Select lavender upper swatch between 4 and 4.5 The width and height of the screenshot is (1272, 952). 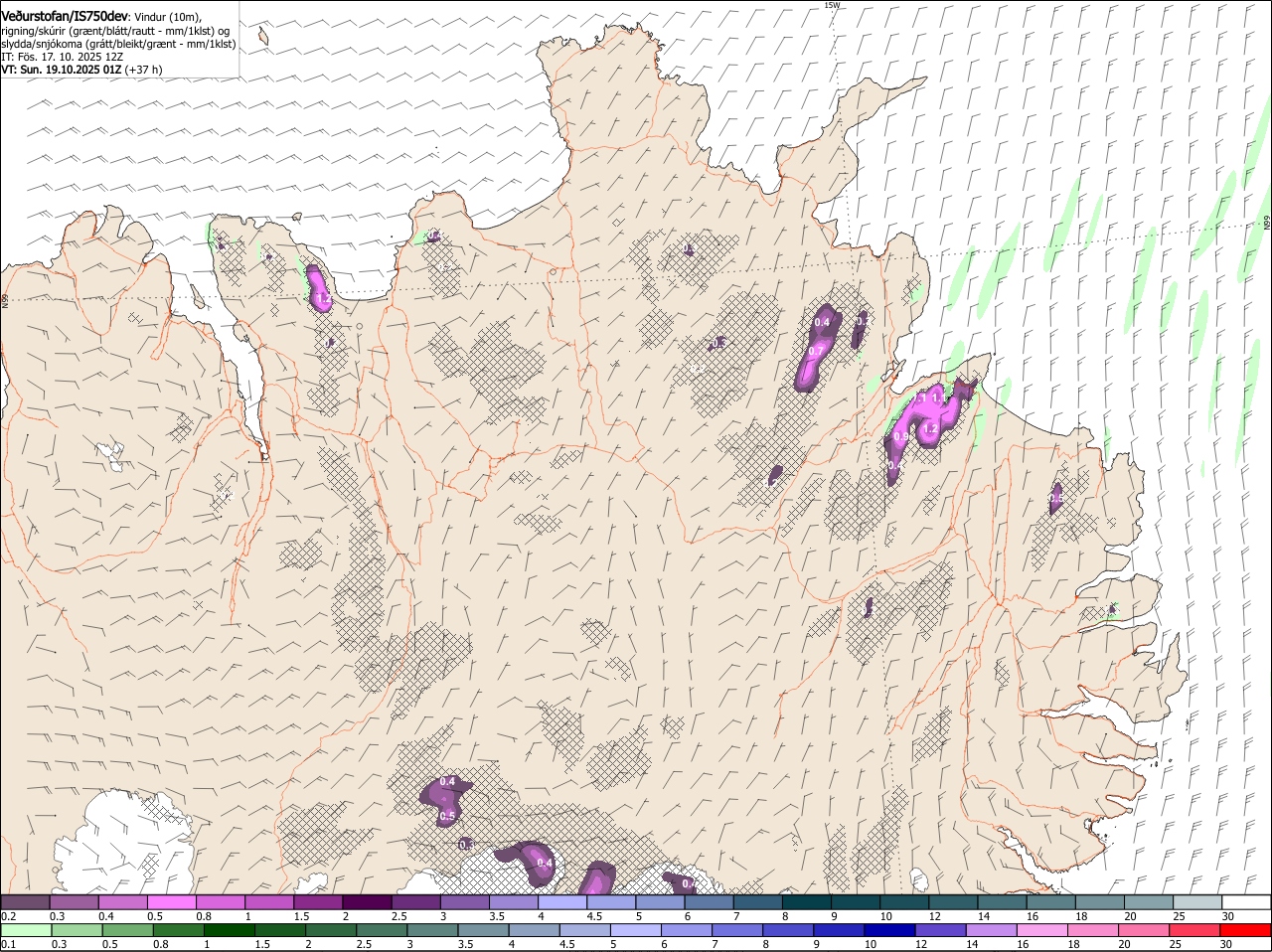point(562,901)
